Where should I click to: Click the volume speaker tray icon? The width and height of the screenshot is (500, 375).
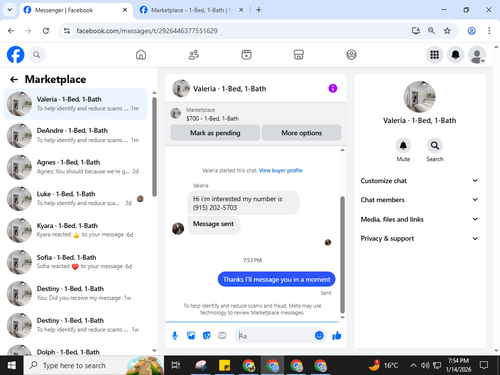(425, 365)
